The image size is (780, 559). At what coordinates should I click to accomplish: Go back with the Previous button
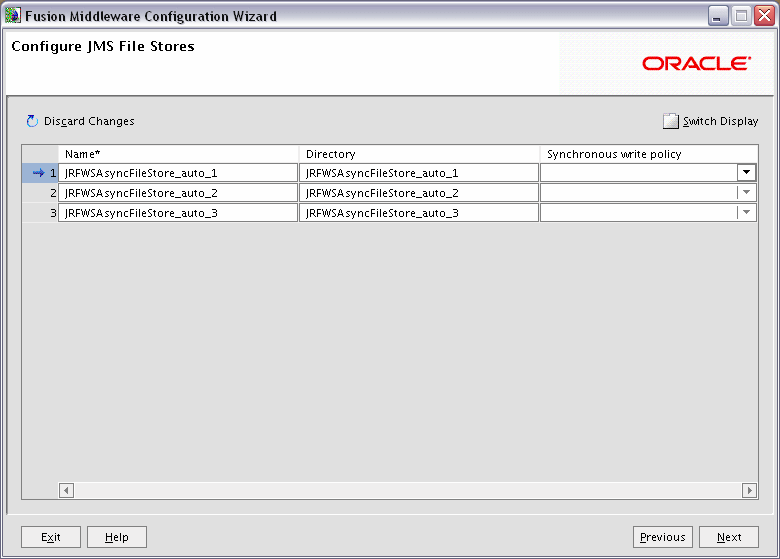663,537
